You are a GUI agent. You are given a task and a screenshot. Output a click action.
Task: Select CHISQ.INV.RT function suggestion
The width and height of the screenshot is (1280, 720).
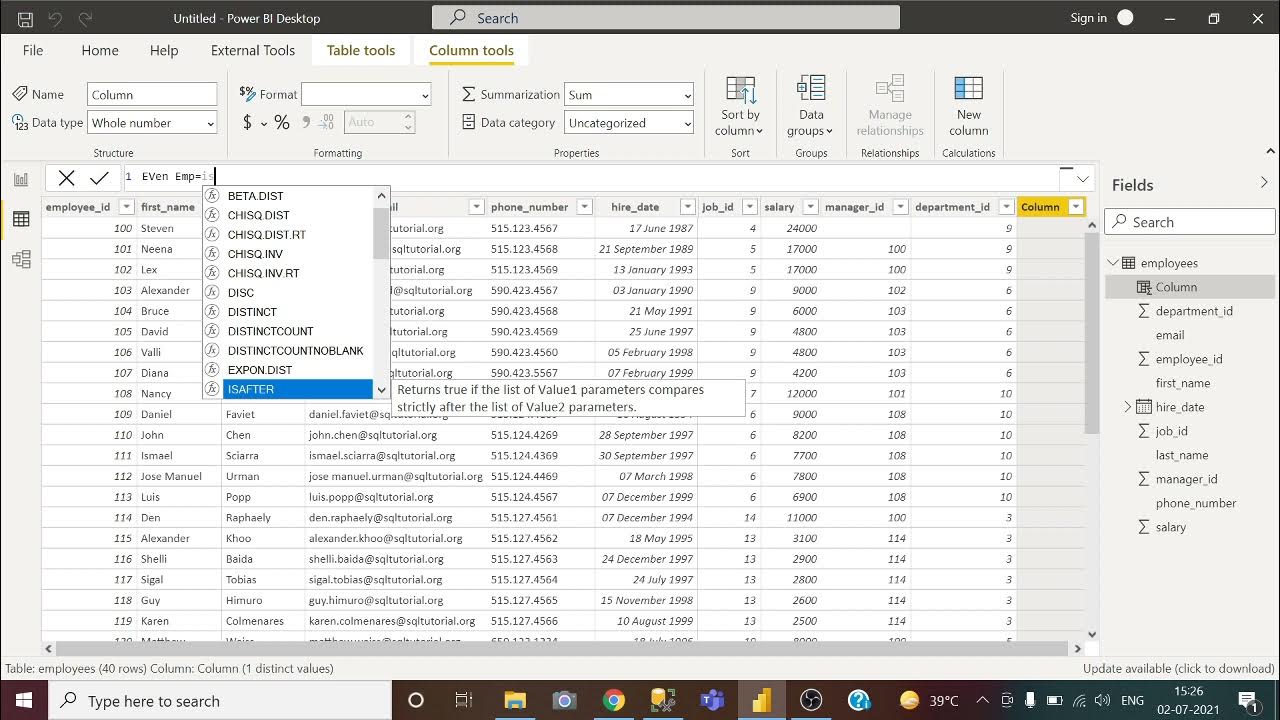[288, 273]
